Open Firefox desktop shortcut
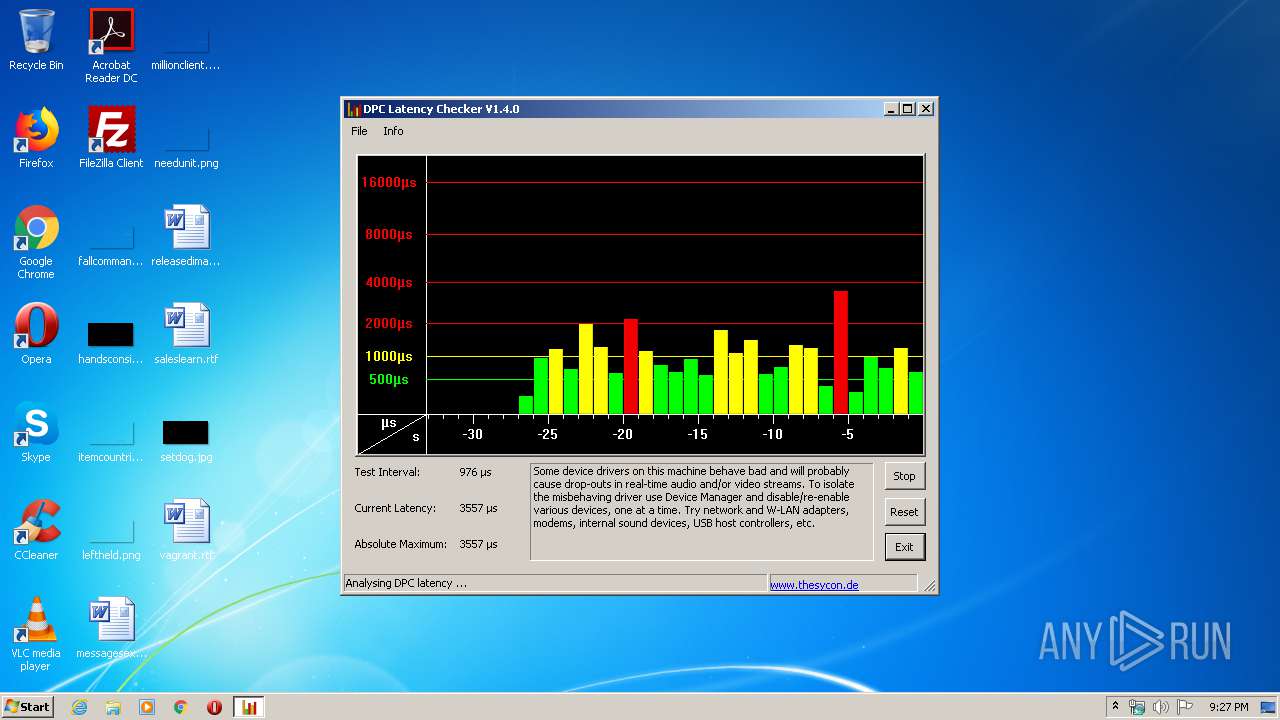Screen dimensions: 1280x720 [x=36, y=138]
